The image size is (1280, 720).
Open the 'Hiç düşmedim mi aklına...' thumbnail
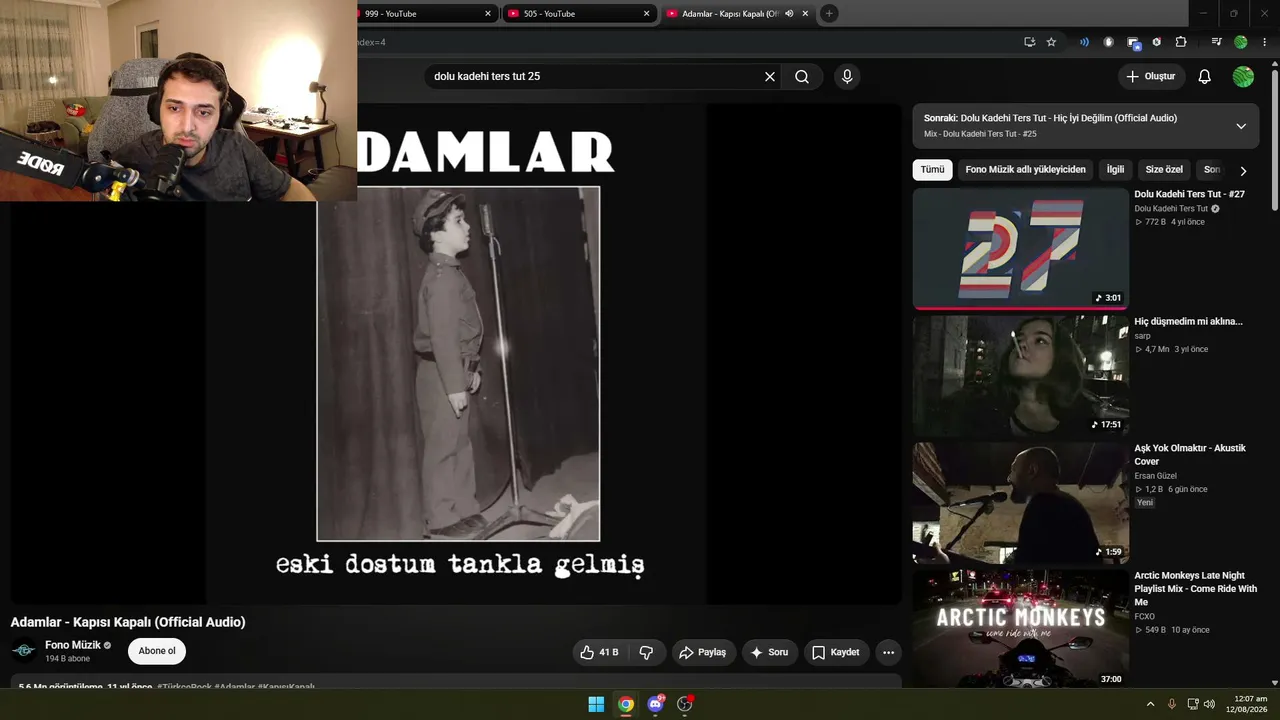[1020, 375]
